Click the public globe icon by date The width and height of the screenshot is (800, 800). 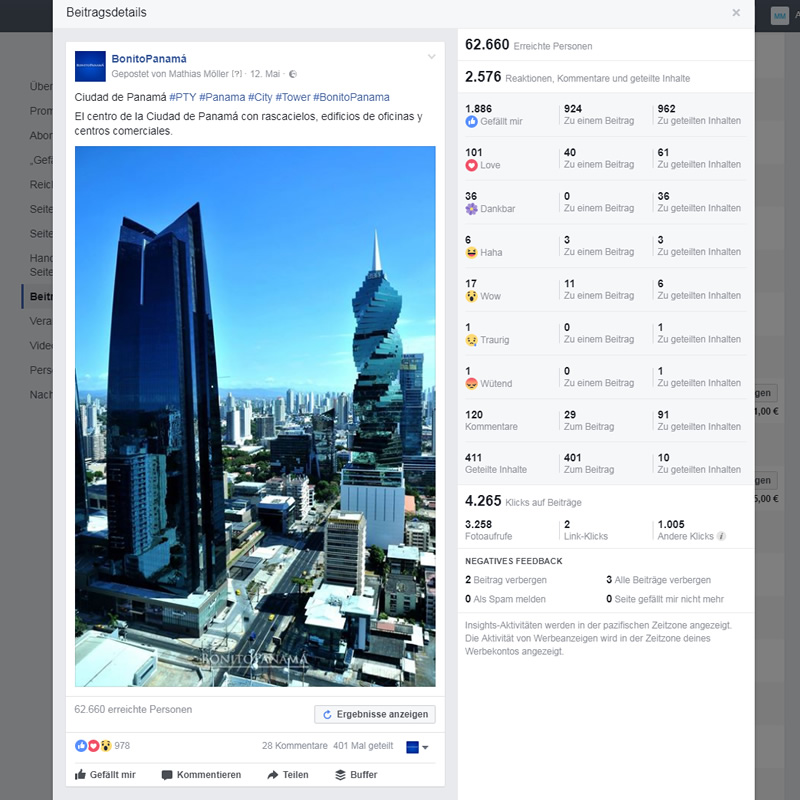(x=292, y=74)
